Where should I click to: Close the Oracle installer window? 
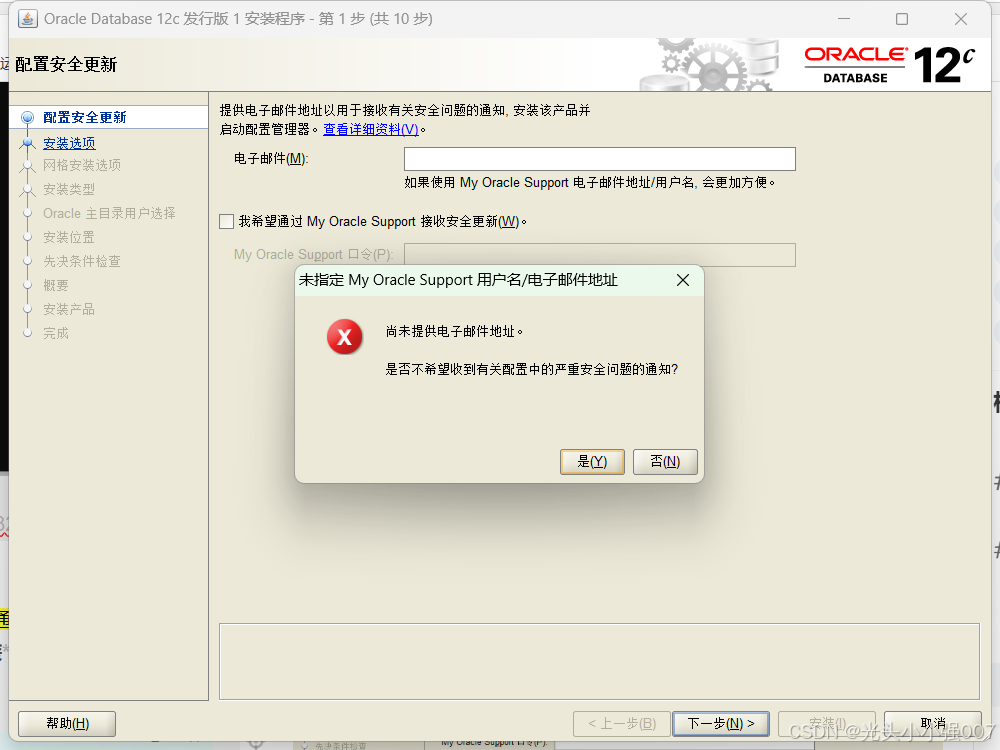tap(960, 19)
